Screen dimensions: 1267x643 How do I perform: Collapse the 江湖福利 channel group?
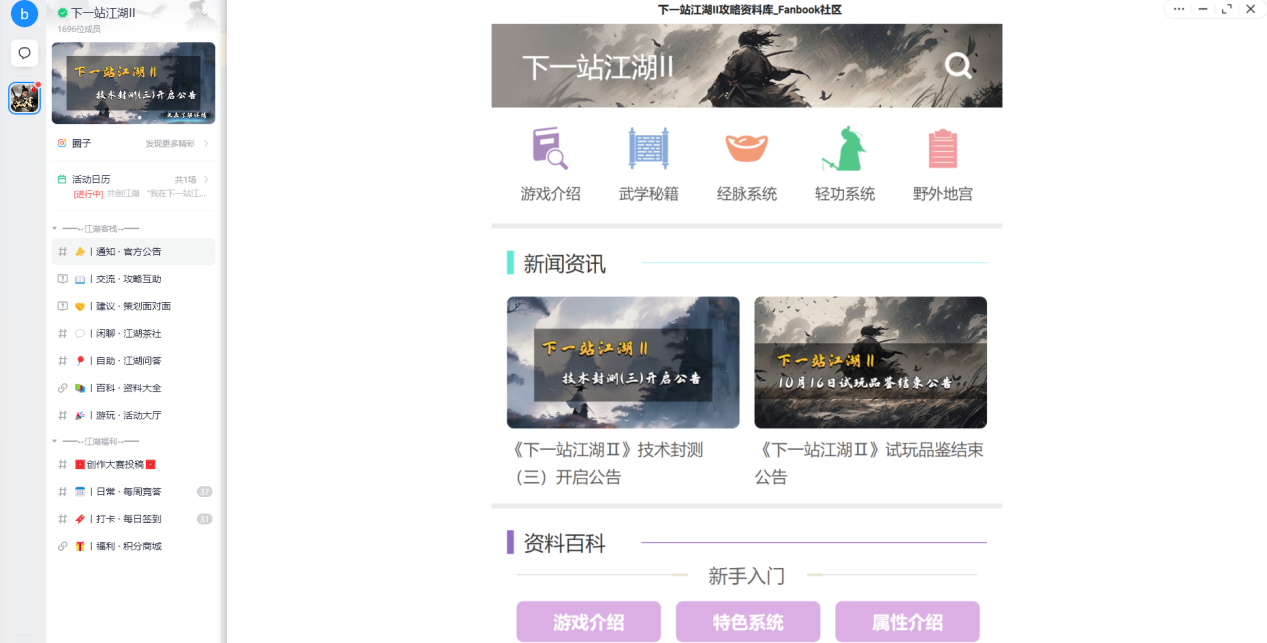tap(55, 441)
